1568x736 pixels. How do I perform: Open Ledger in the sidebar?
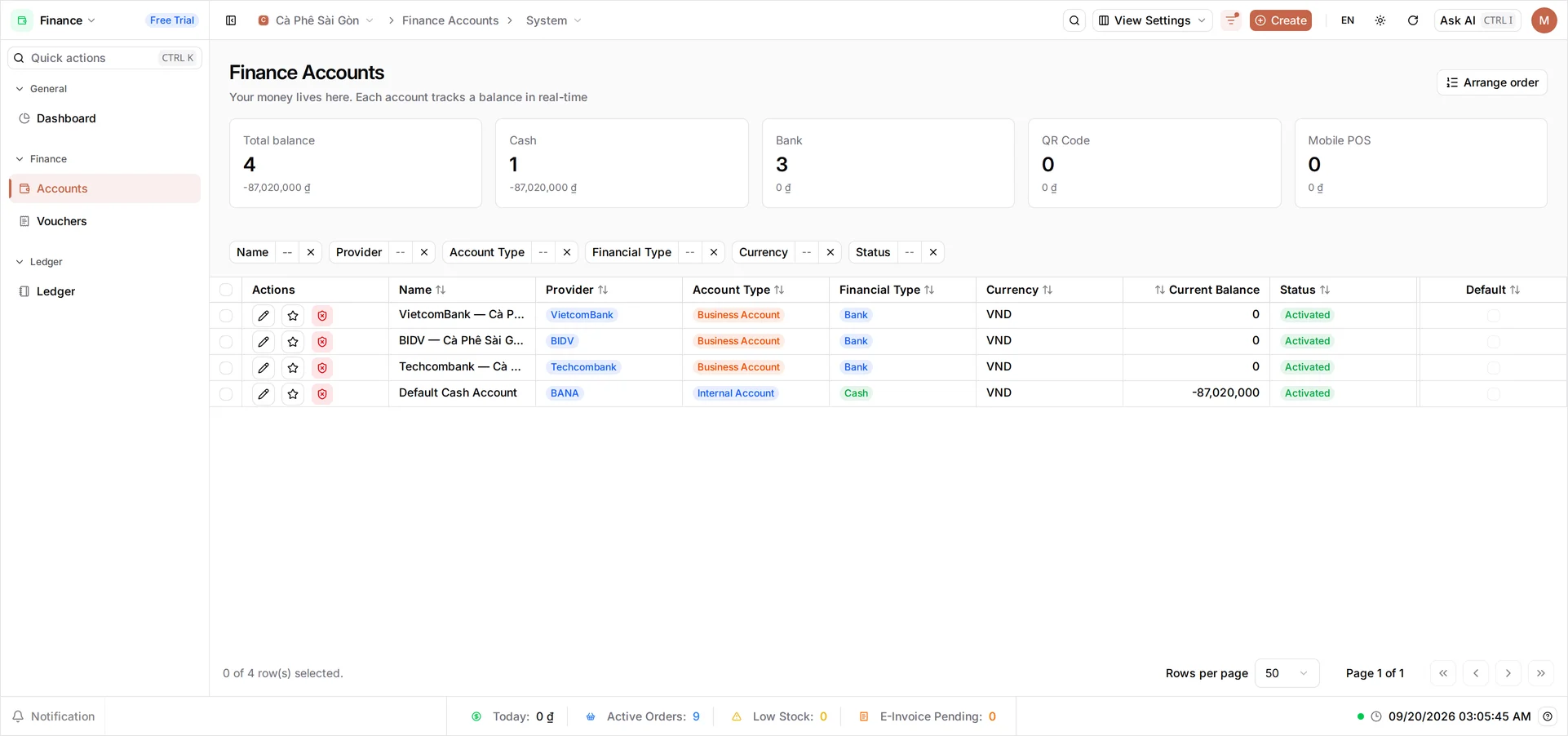(104, 291)
